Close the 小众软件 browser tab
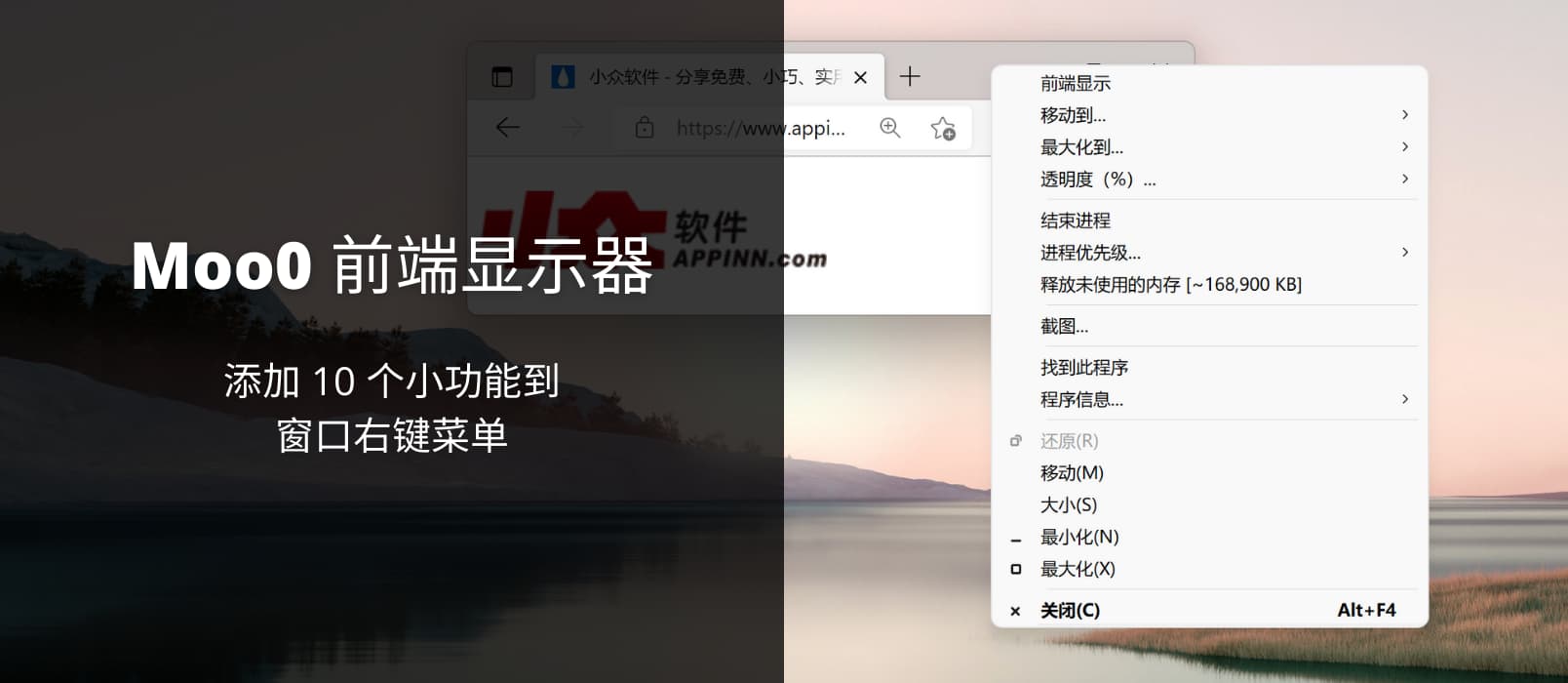The height and width of the screenshot is (683, 1568). point(860,77)
